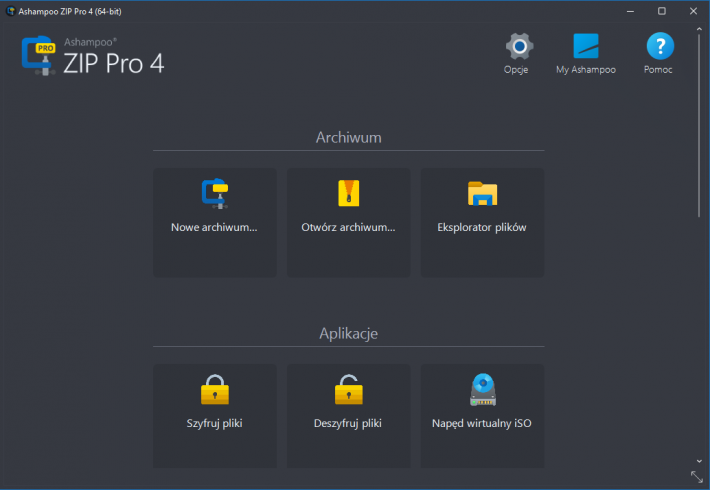Click the scrollbar down arrow
The width and height of the screenshot is (710, 490).
(x=699, y=461)
